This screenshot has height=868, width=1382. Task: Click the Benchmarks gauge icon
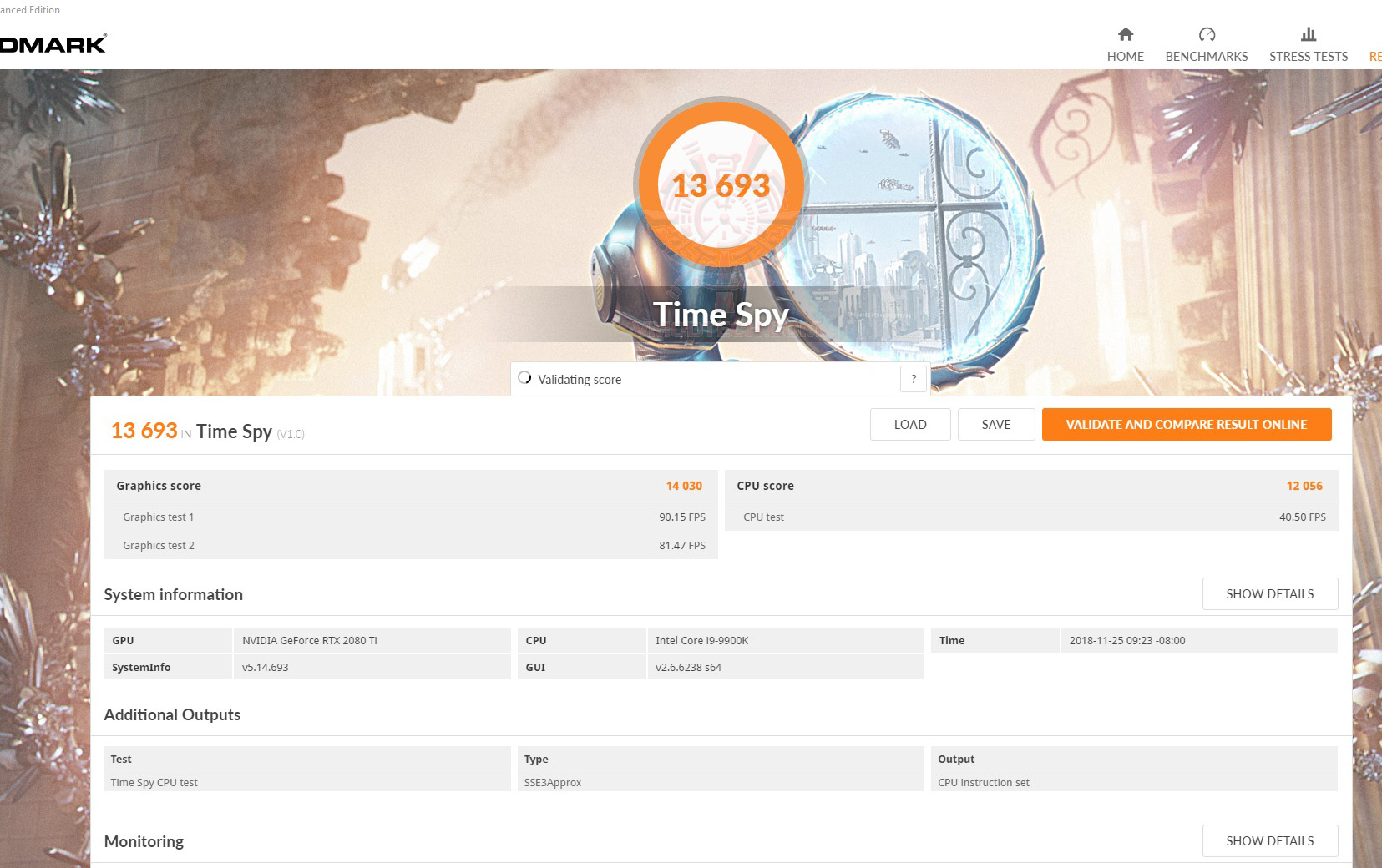tap(1207, 34)
